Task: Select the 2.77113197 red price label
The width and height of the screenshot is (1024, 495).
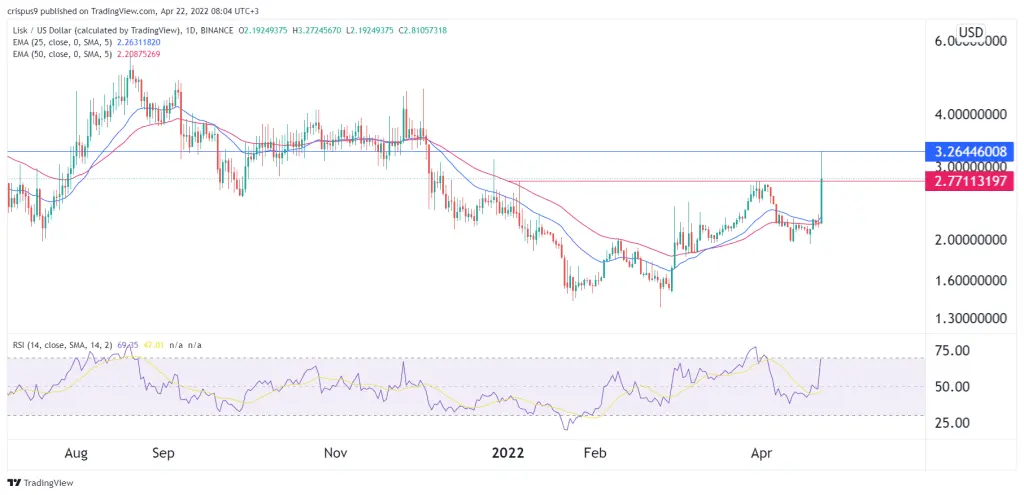Action: [970, 181]
